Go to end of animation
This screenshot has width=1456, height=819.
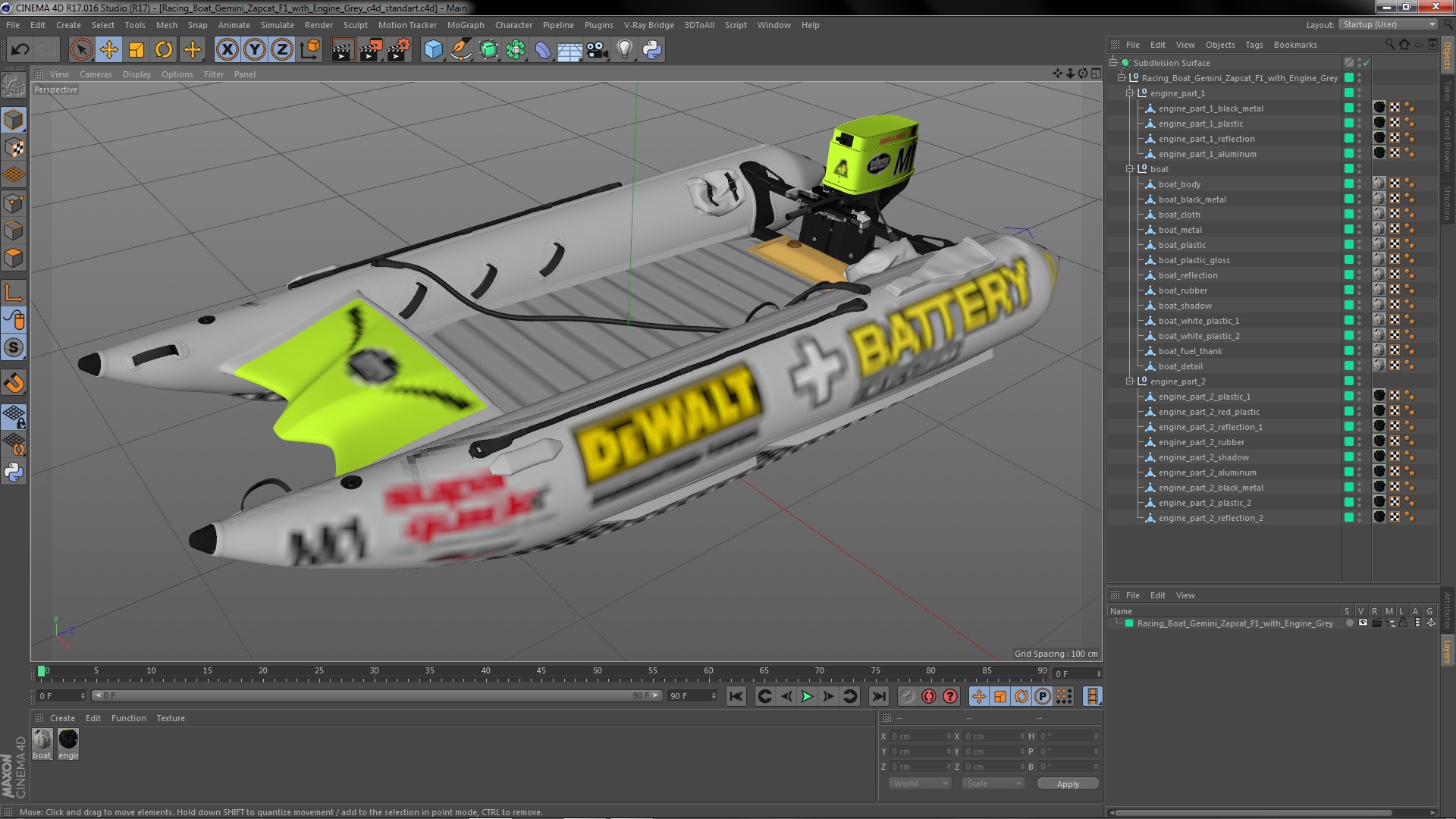click(878, 696)
